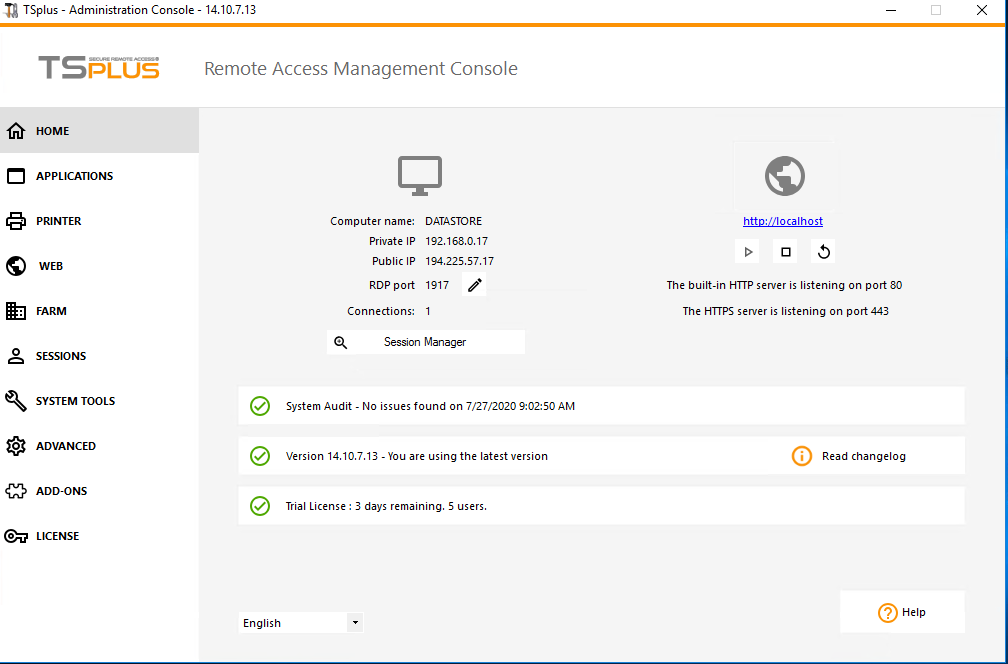Click the Trial License green checkmark
1008x664 pixels.
pos(260,506)
